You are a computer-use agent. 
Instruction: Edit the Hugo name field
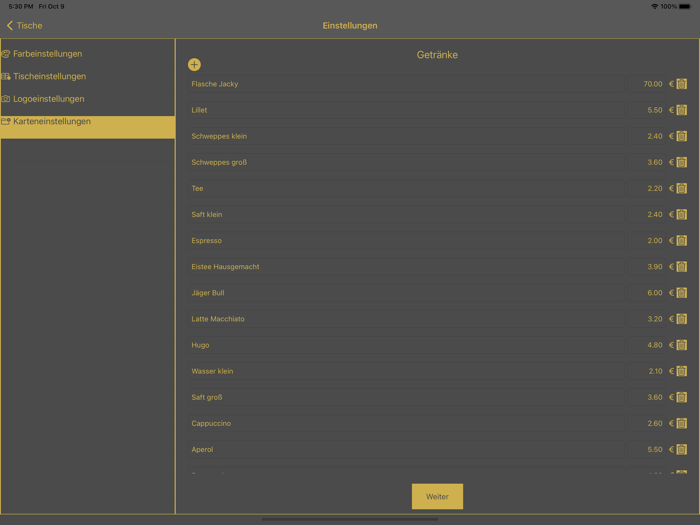(x=406, y=345)
